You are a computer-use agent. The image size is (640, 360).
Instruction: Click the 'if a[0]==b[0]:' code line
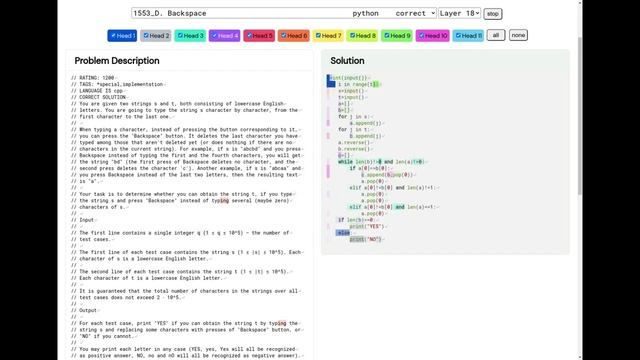[x=370, y=168]
